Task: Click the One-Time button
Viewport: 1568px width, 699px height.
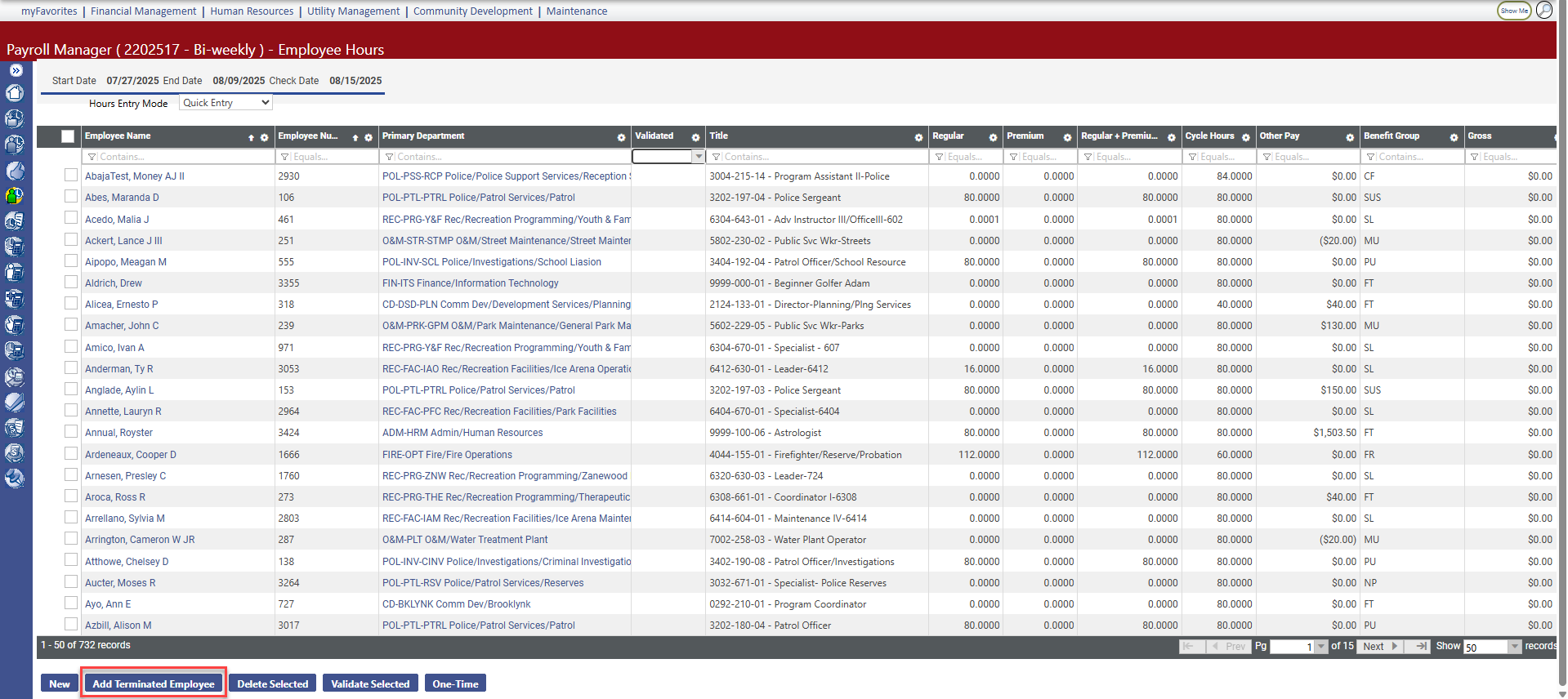Action: pos(455,683)
